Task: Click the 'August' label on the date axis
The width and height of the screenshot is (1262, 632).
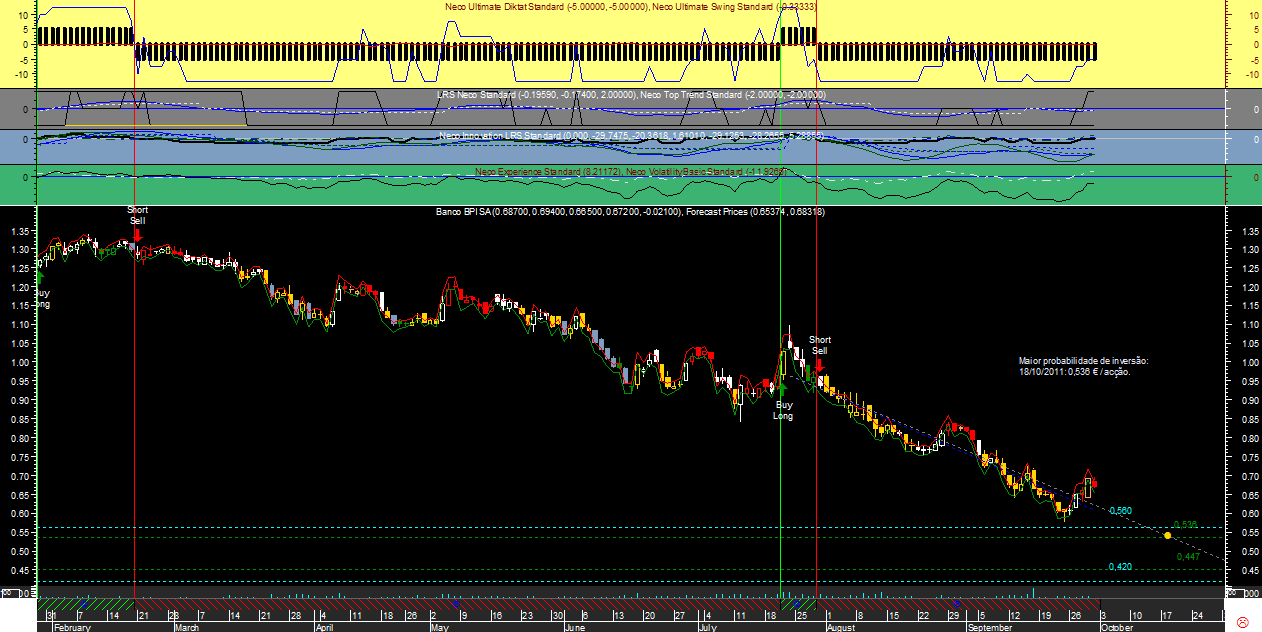Action: click(x=841, y=627)
